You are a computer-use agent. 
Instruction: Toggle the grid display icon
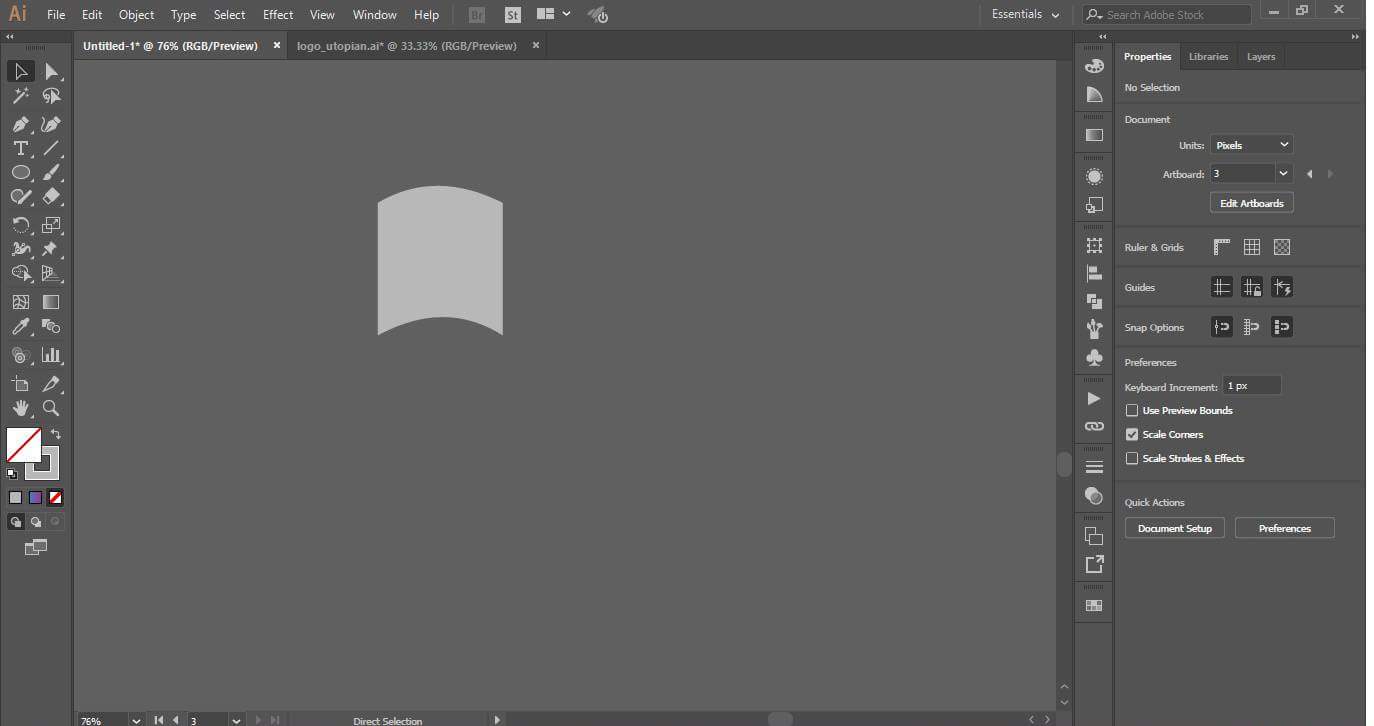click(1252, 247)
